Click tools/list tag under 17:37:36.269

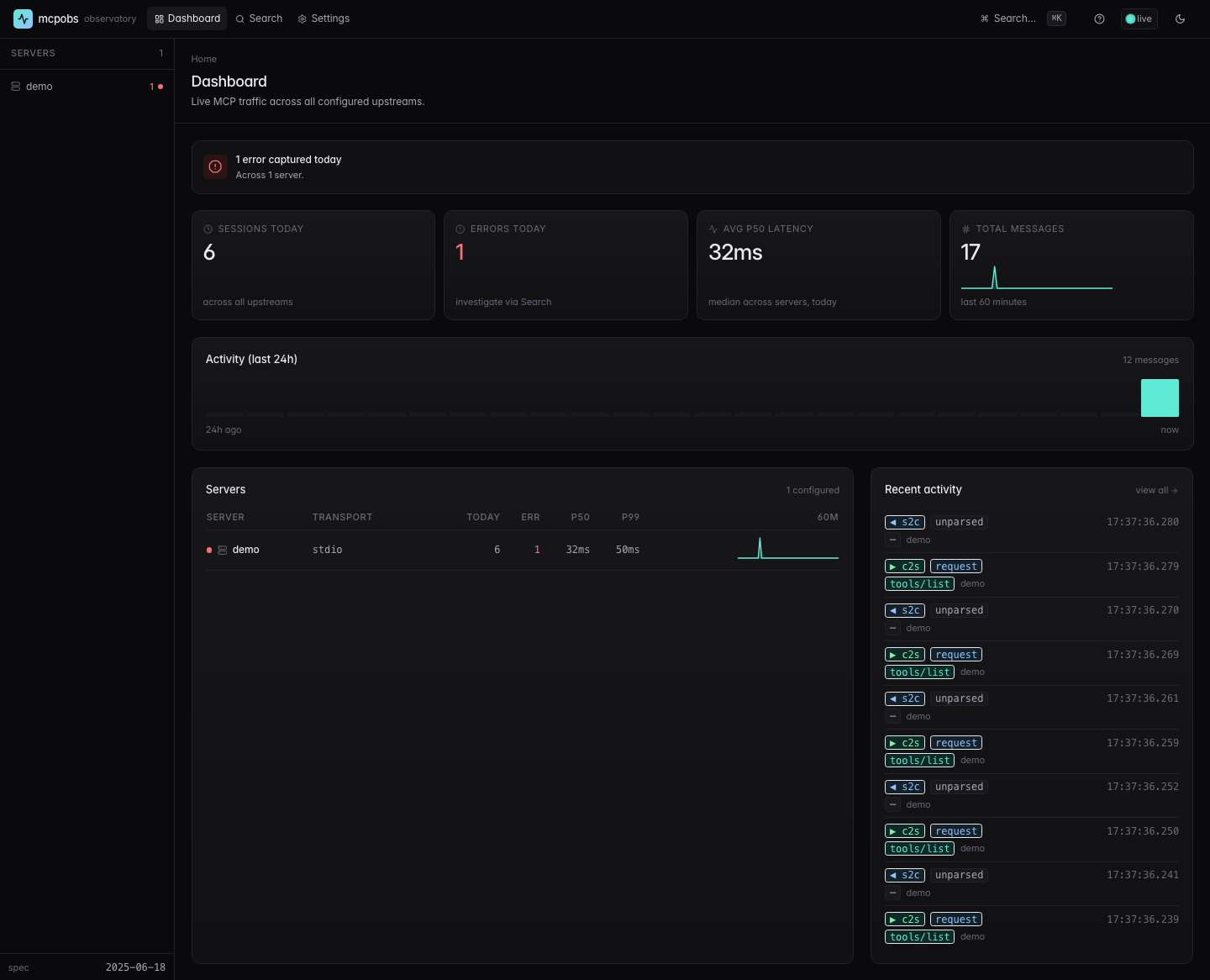[919, 672]
